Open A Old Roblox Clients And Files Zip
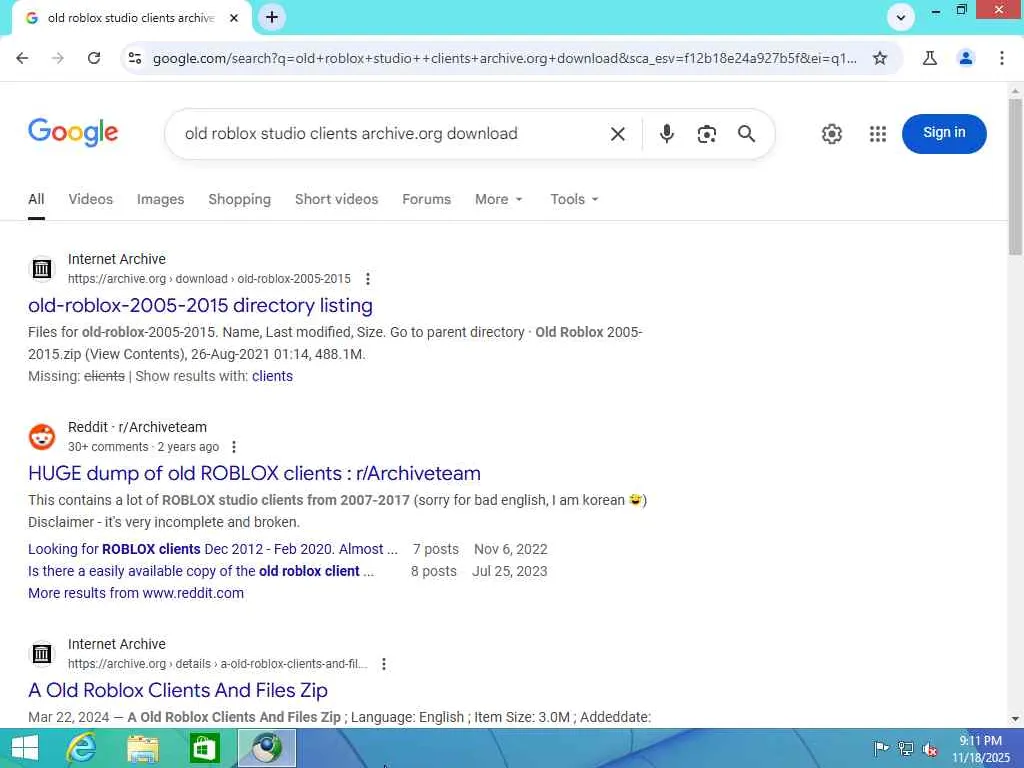 tap(178, 690)
